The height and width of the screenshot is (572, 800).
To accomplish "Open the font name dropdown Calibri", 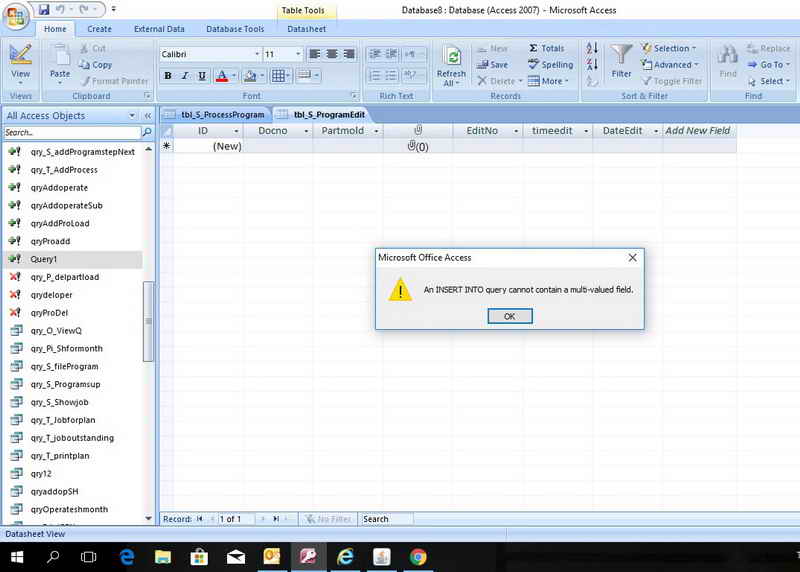I will 257,54.
